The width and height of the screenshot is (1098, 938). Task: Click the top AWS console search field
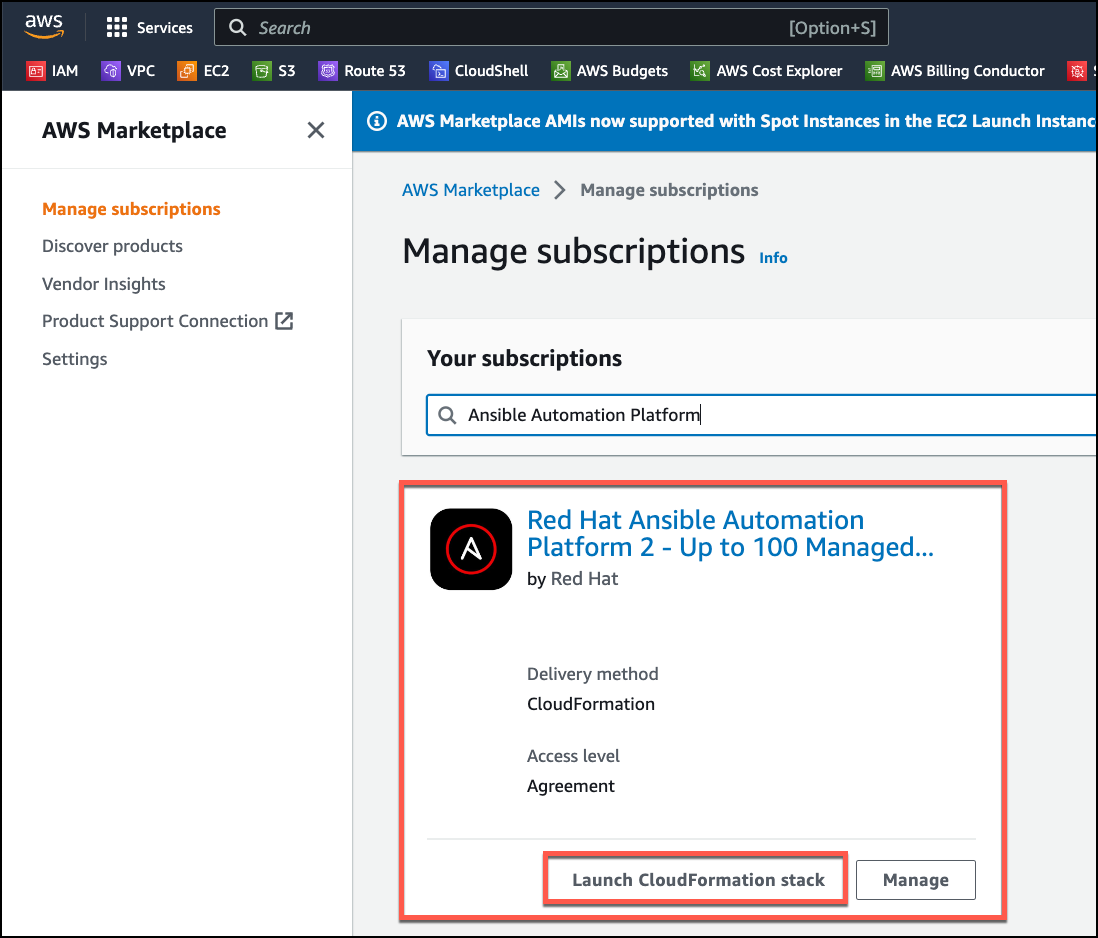pyautogui.click(x=551, y=27)
